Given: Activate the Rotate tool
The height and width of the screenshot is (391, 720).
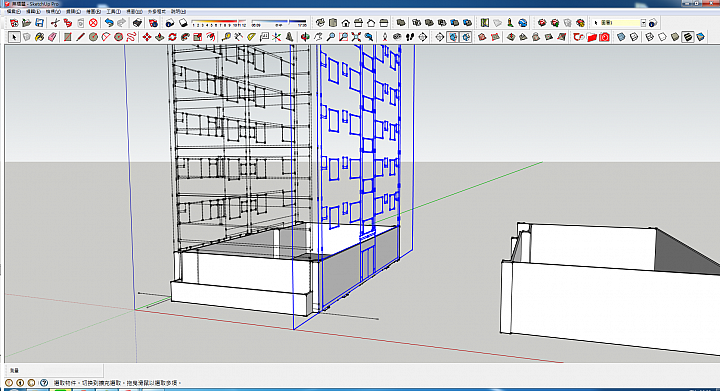Looking at the screenshot, I should click(x=173, y=37).
